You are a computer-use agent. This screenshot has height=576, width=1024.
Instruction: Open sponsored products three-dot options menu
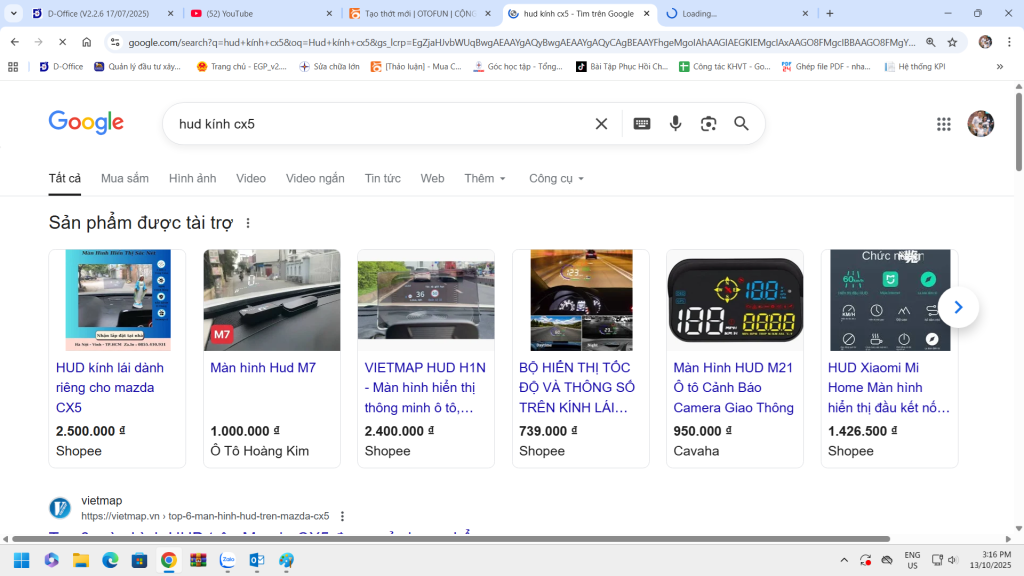coord(248,223)
